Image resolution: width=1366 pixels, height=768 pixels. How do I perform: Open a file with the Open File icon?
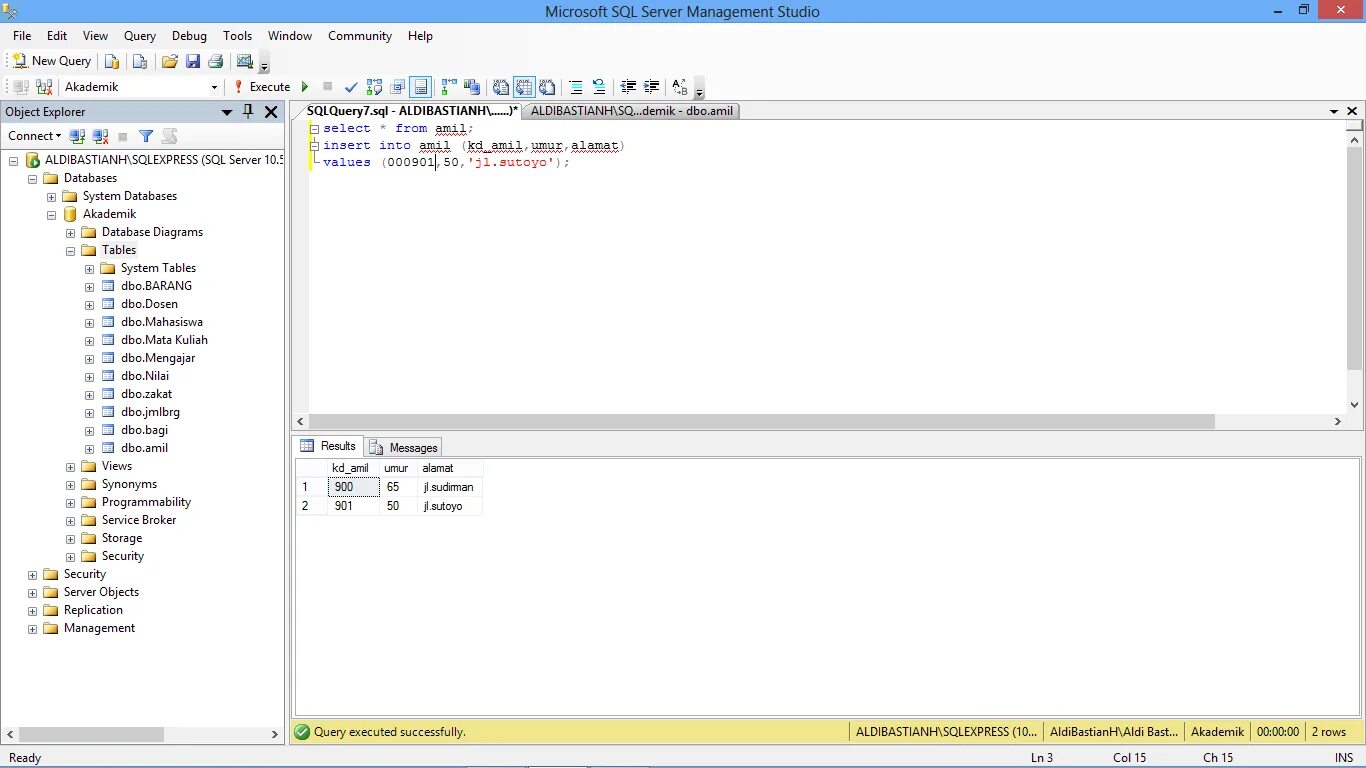(x=169, y=61)
